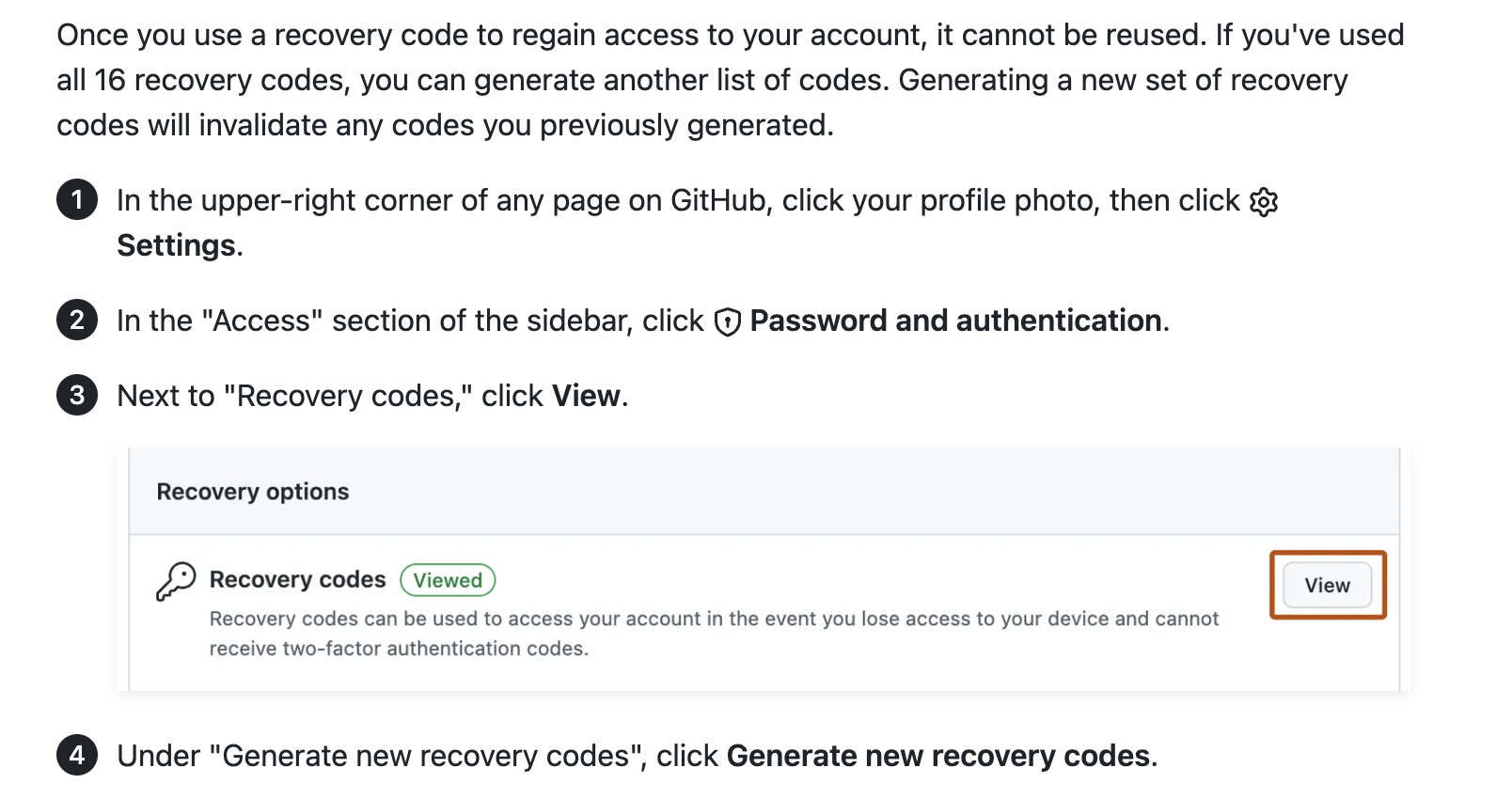Click the numbered circle for step 2

point(77,321)
